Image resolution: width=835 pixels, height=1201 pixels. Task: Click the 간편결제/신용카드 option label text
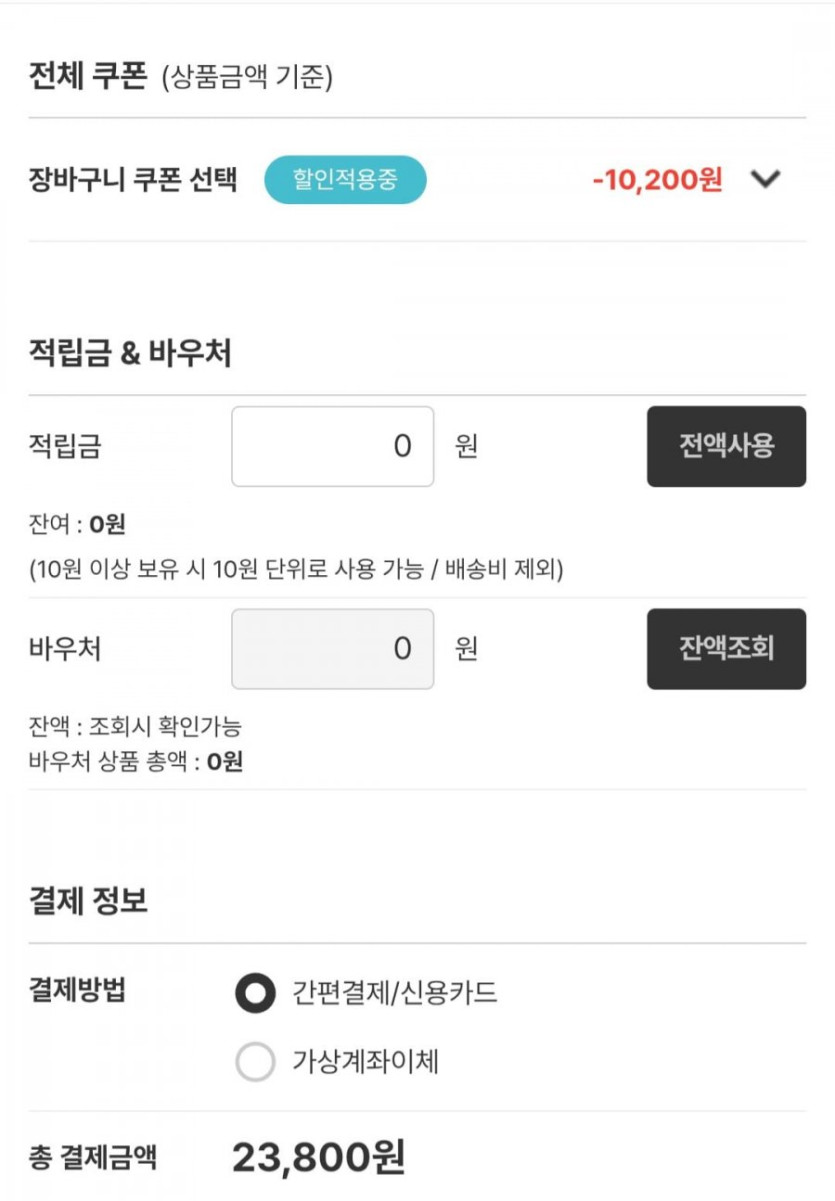[x=395, y=994]
